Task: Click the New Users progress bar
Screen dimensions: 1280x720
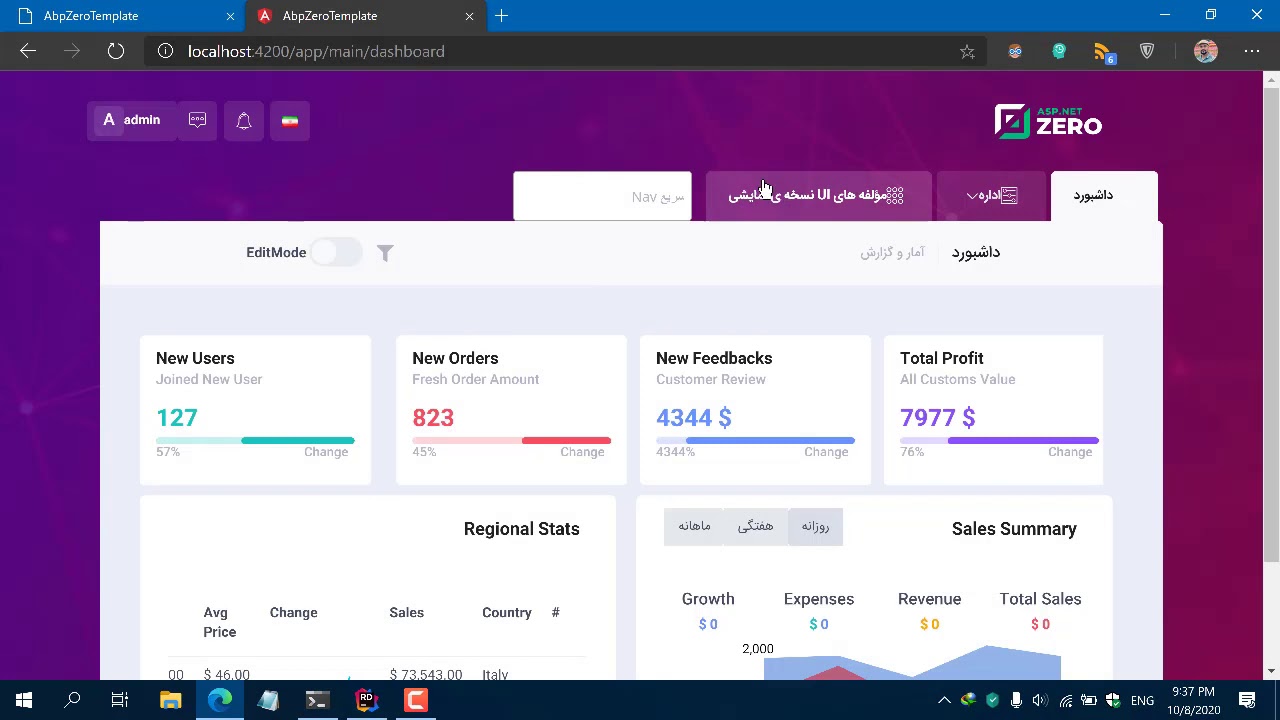Action: click(255, 440)
